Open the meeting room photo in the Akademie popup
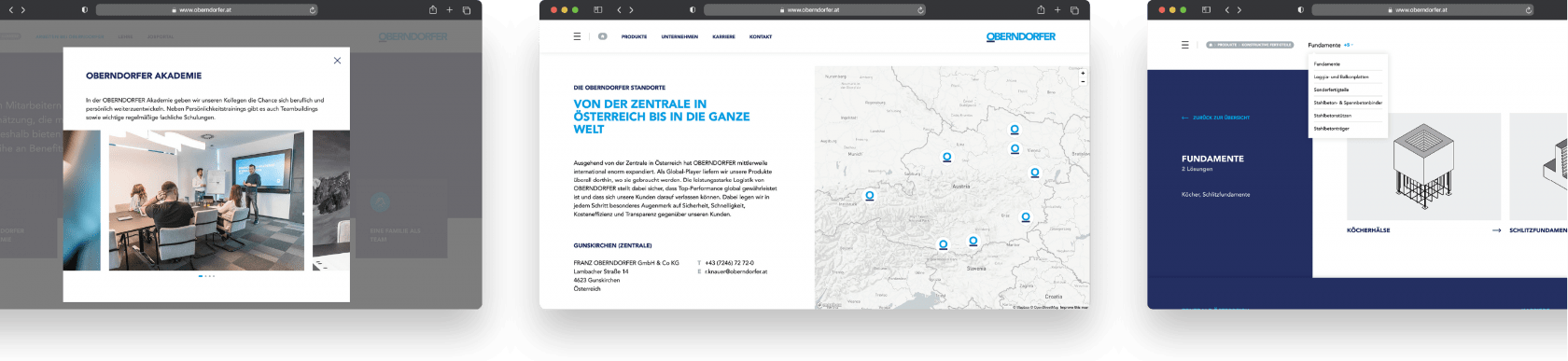Viewport: 1568px width, 361px height. pyautogui.click(x=206, y=201)
